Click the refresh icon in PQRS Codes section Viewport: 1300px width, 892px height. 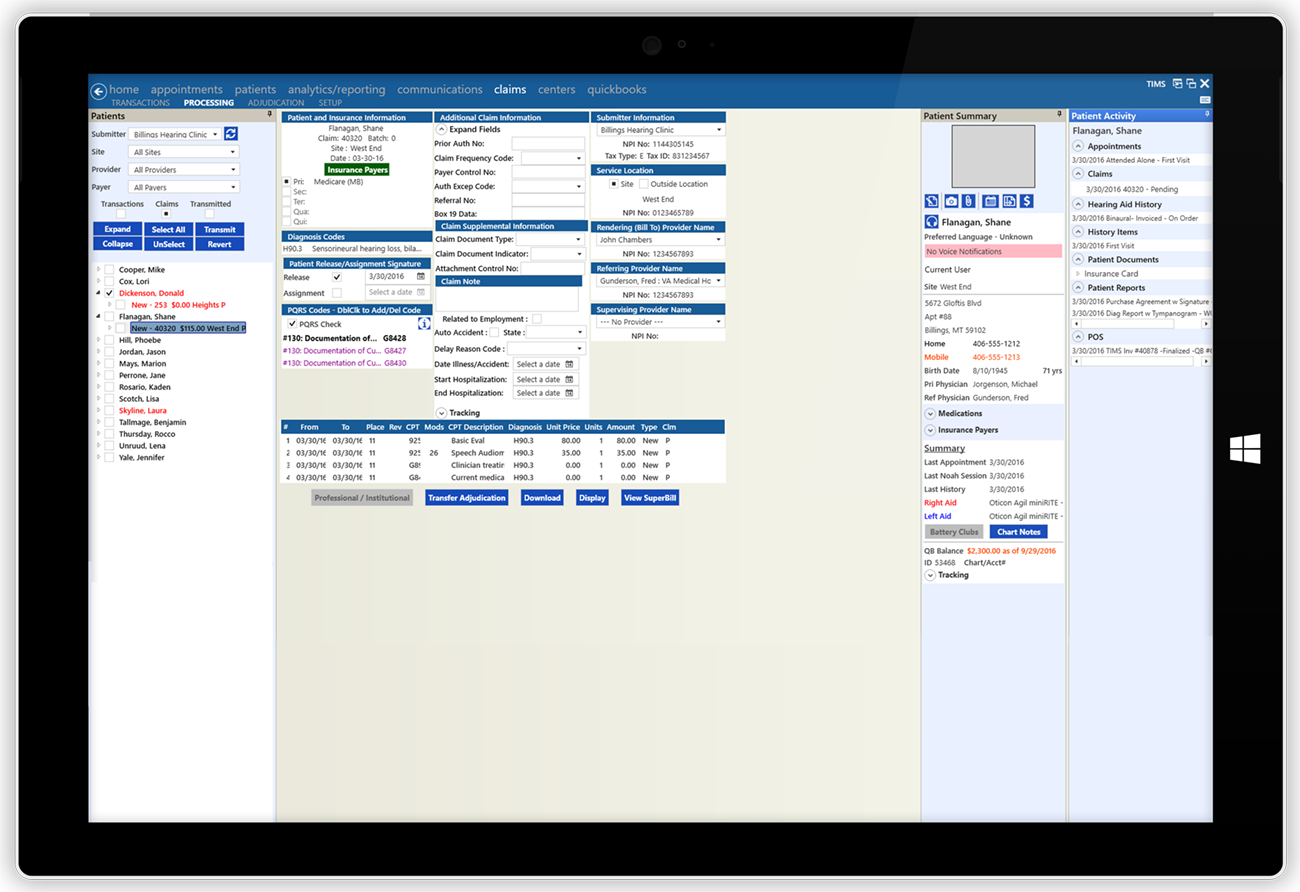coord(423,324)
